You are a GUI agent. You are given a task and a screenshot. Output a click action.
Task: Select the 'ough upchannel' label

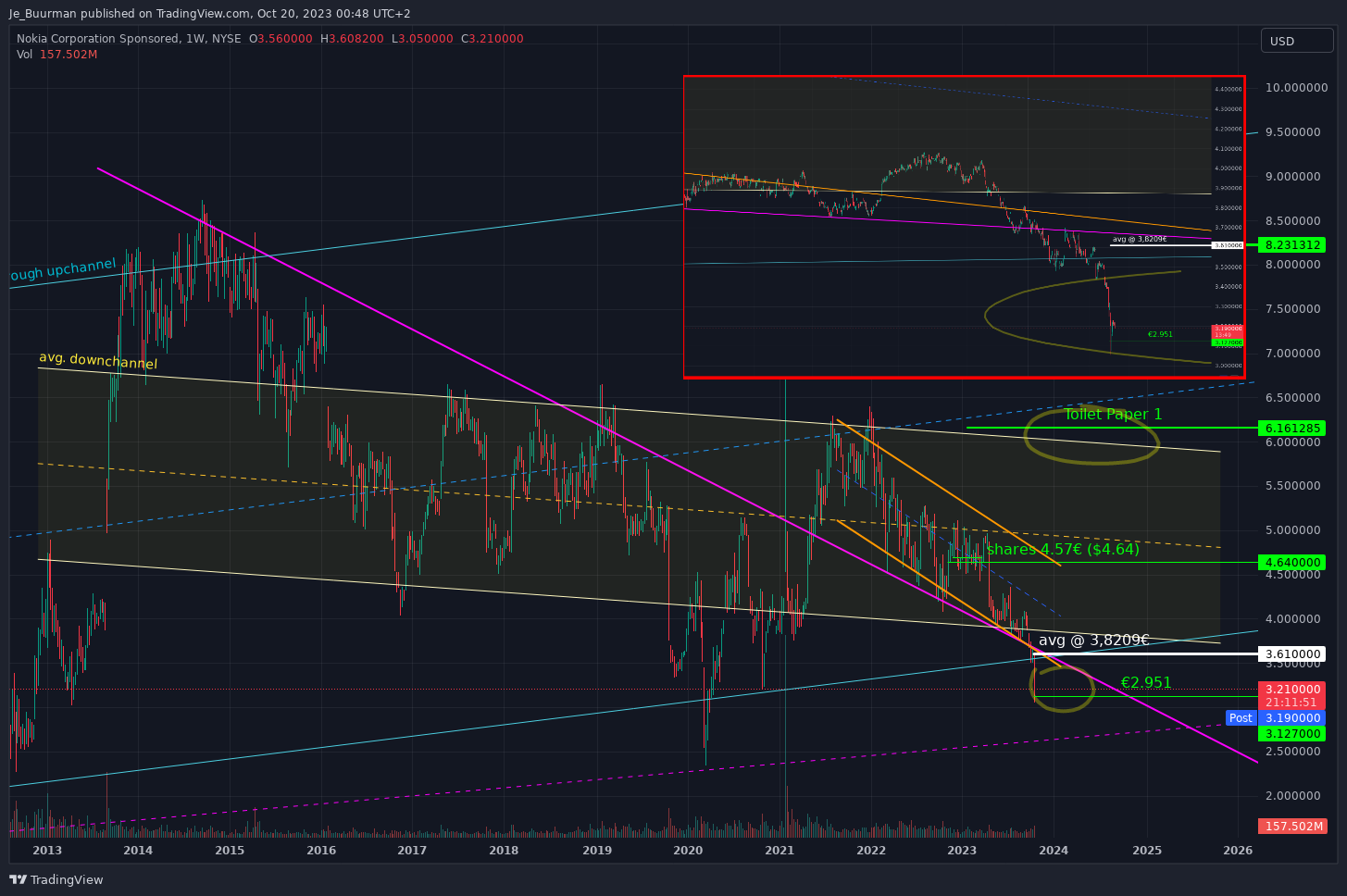tap(63, 270)
